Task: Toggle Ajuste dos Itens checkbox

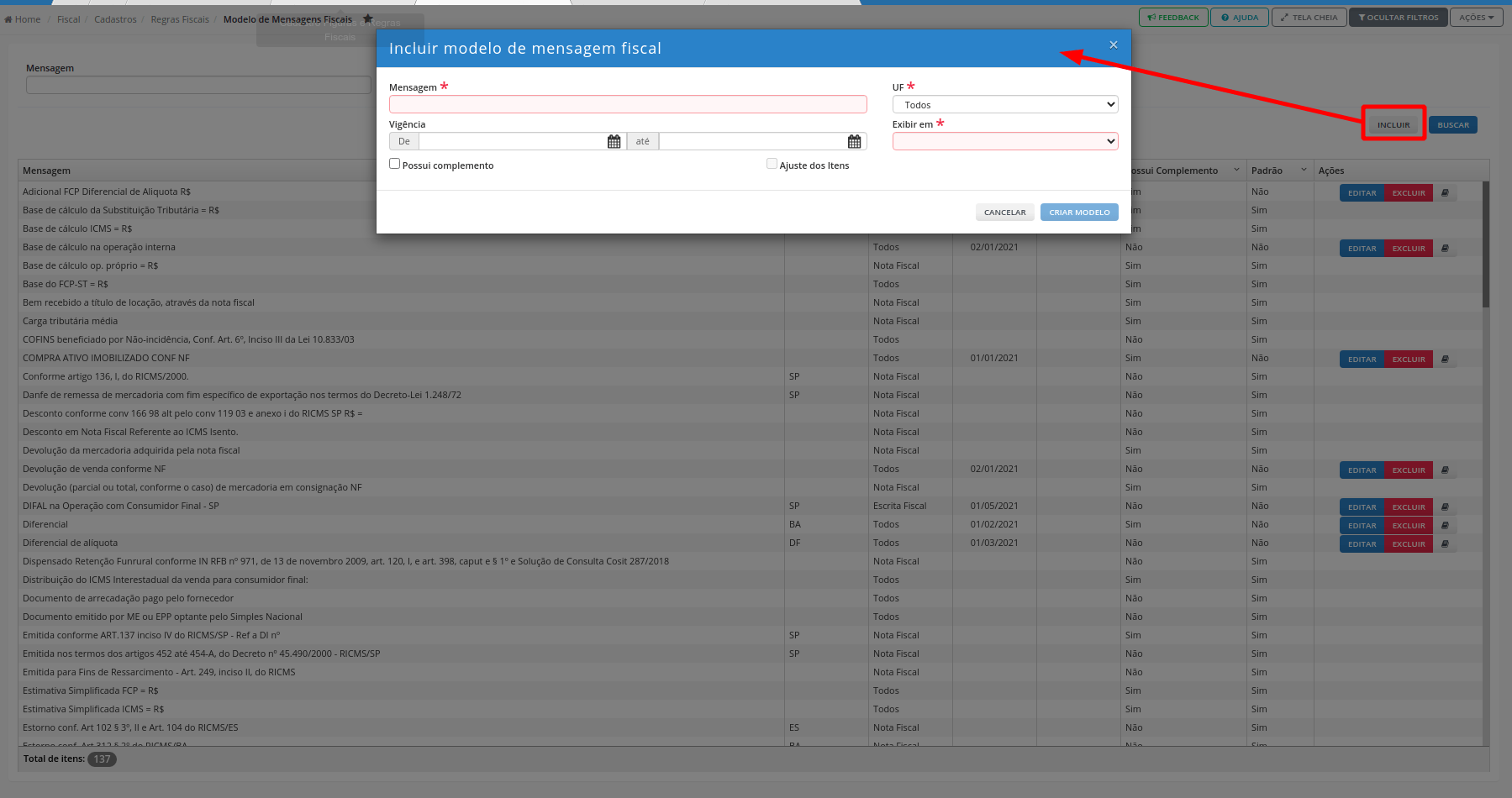Action: (772, 164)
